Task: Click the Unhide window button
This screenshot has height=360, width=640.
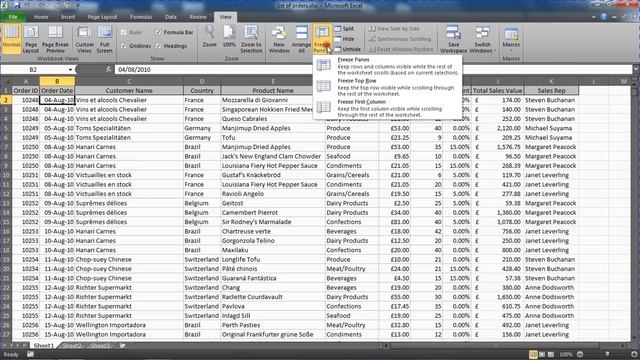Action: [x=347, y=49]
